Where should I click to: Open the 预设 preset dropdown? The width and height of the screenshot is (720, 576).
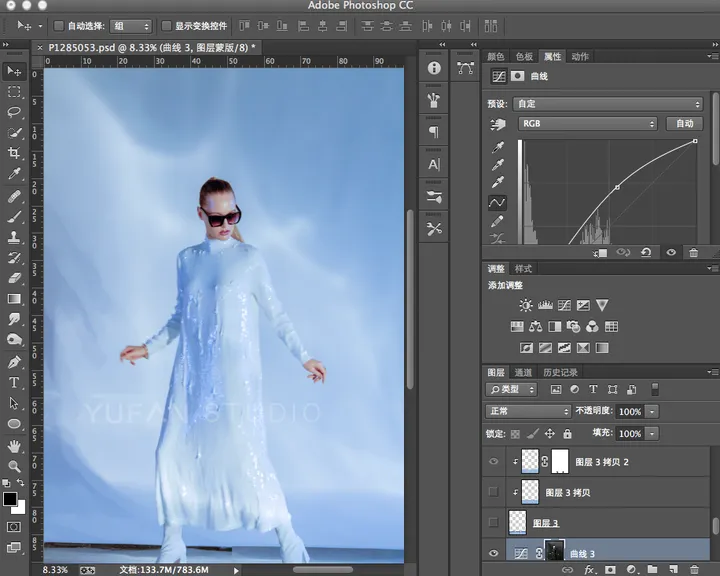(608, 104)
